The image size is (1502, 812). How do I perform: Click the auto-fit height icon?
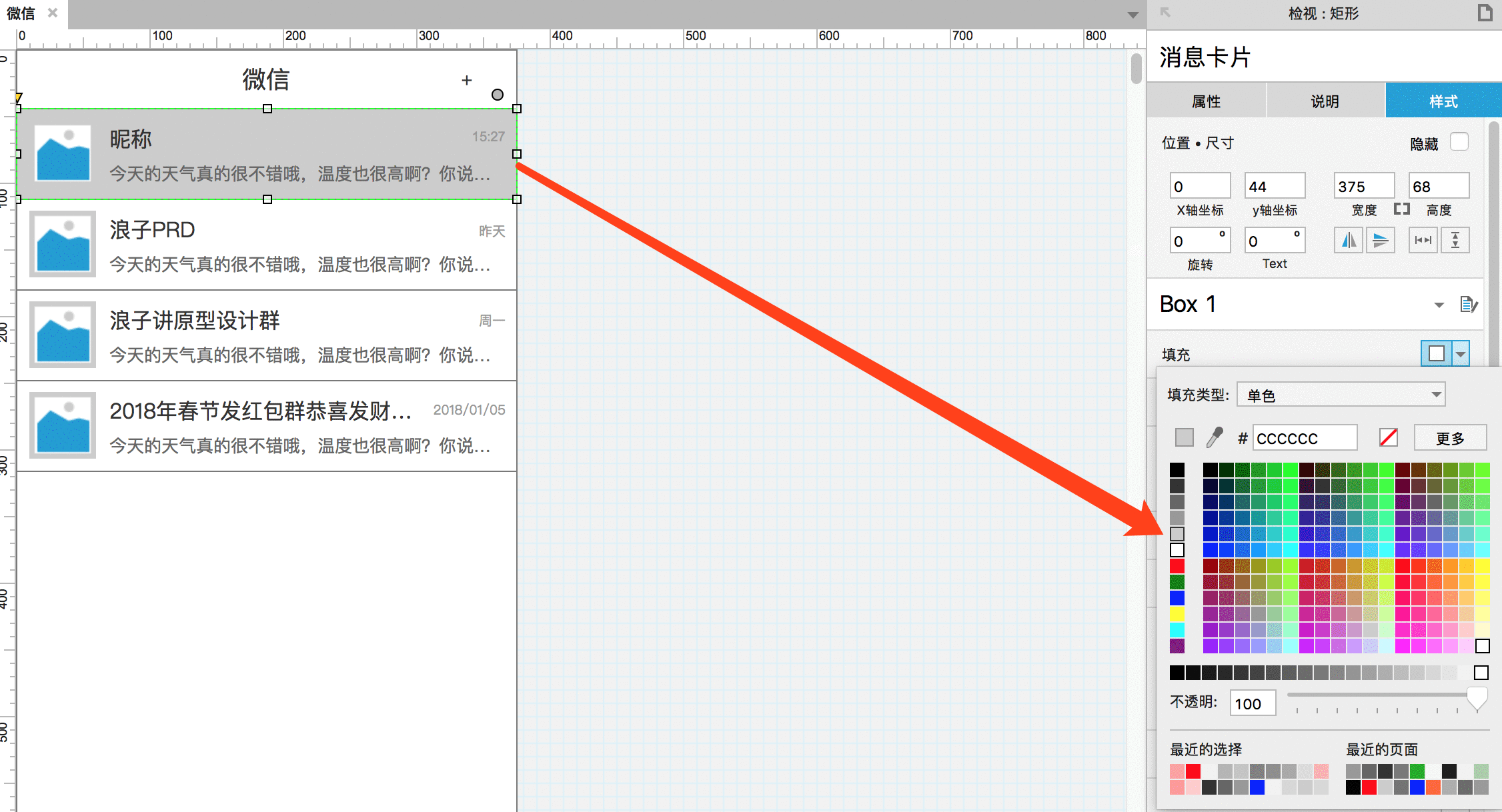click(1455, 240)
